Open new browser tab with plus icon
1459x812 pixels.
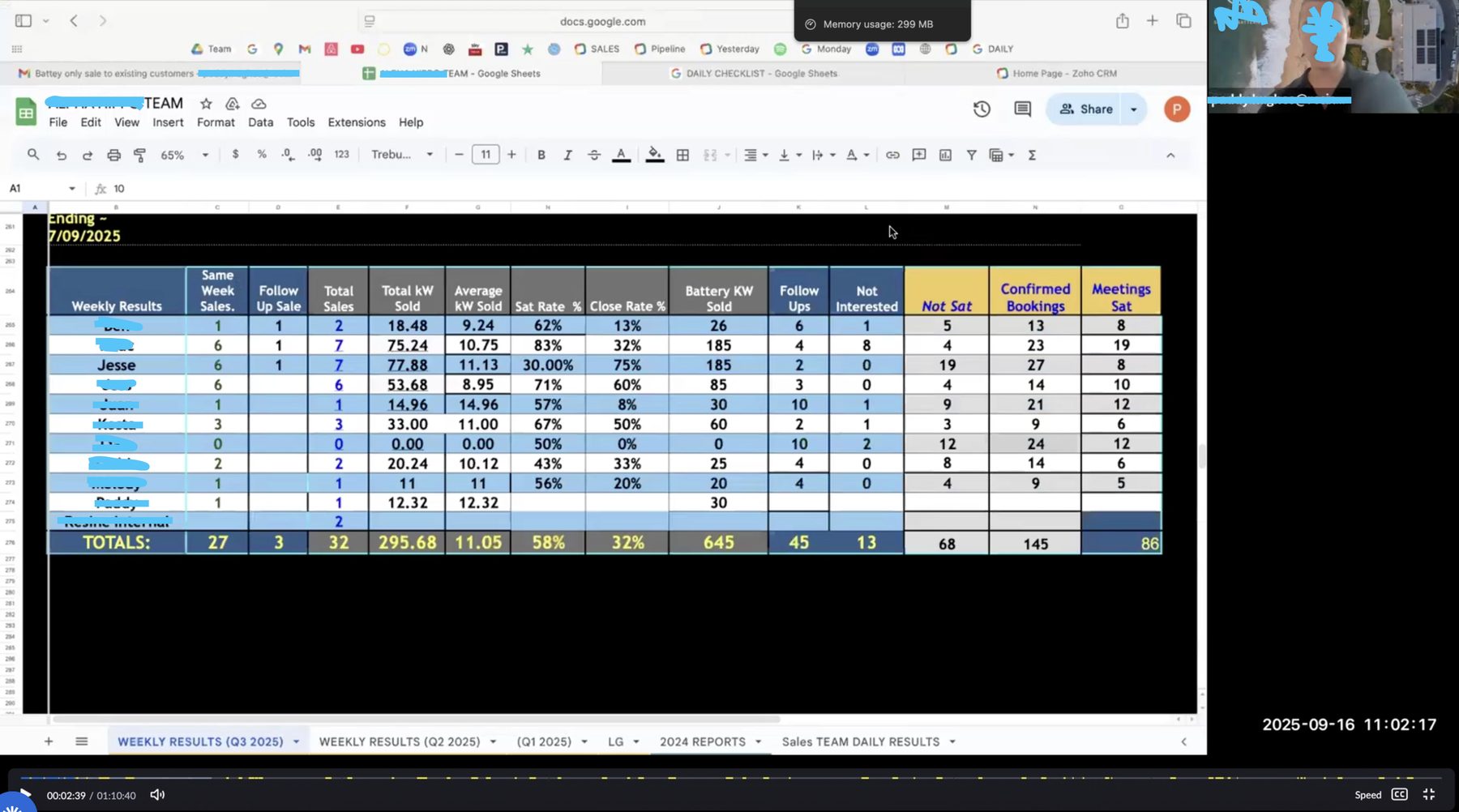pos(1152,21)
